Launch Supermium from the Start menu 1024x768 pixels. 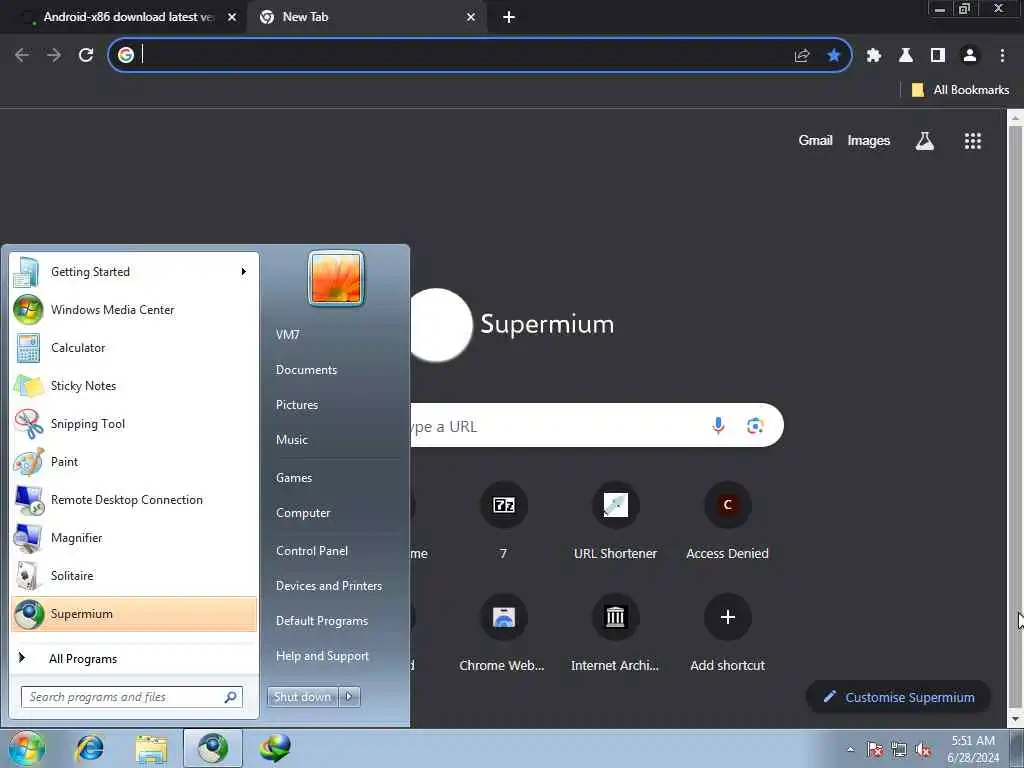pyautogui.click(x=134, y=614)
